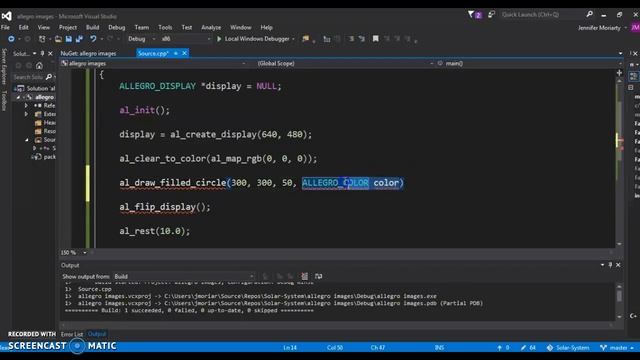Open the Project menu

pyautogui.click(x=68, y=27)
